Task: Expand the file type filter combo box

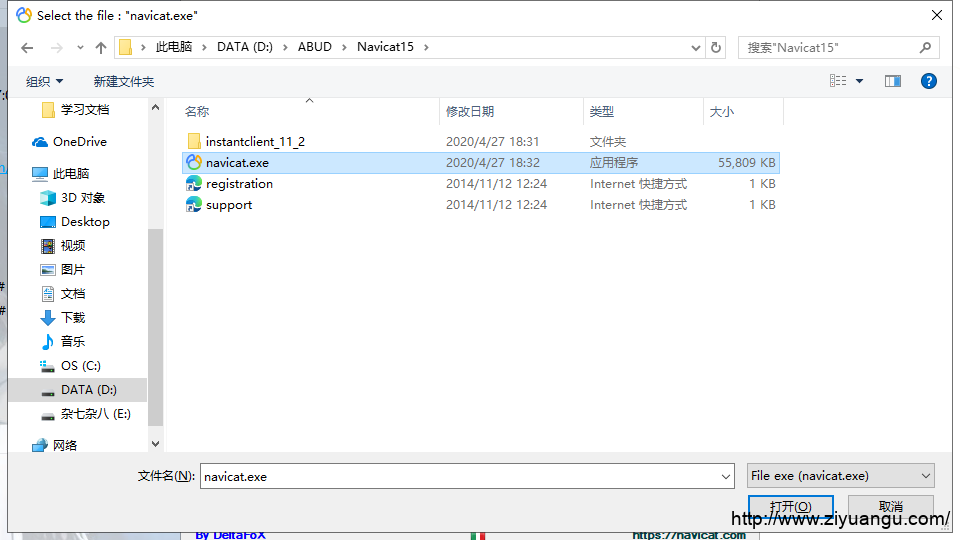Action: point(840,476)
